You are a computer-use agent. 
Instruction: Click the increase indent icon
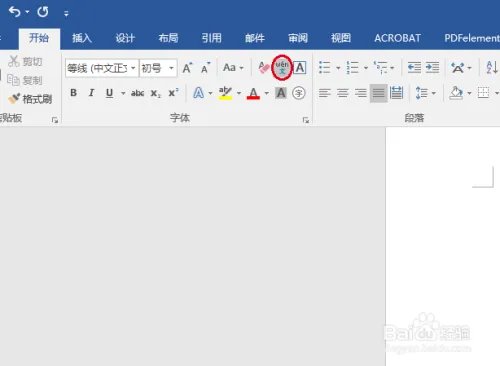pyautogui.click(x=432, y=68)
